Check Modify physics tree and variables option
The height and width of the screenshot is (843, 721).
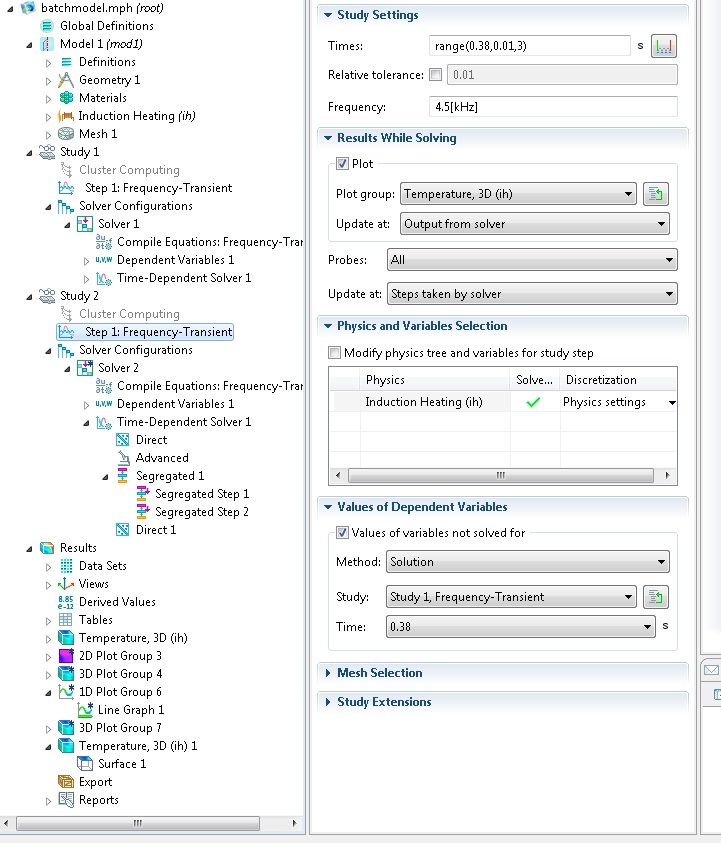pyautogui.click(x=334, y=353)
